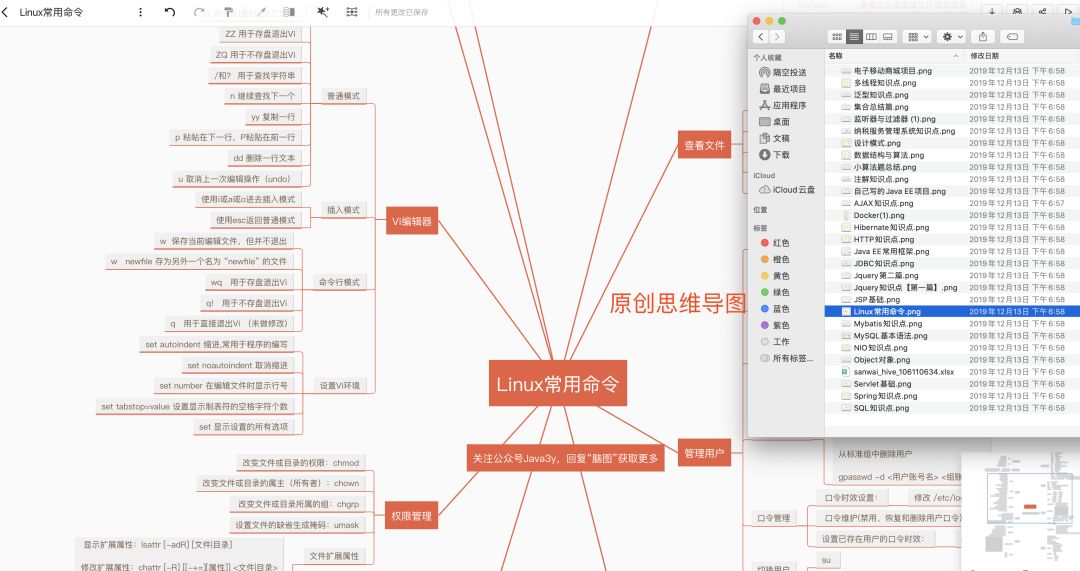Finder sidebar: select the 紫色 tag

pyautogui.click(x=775, y=326)
